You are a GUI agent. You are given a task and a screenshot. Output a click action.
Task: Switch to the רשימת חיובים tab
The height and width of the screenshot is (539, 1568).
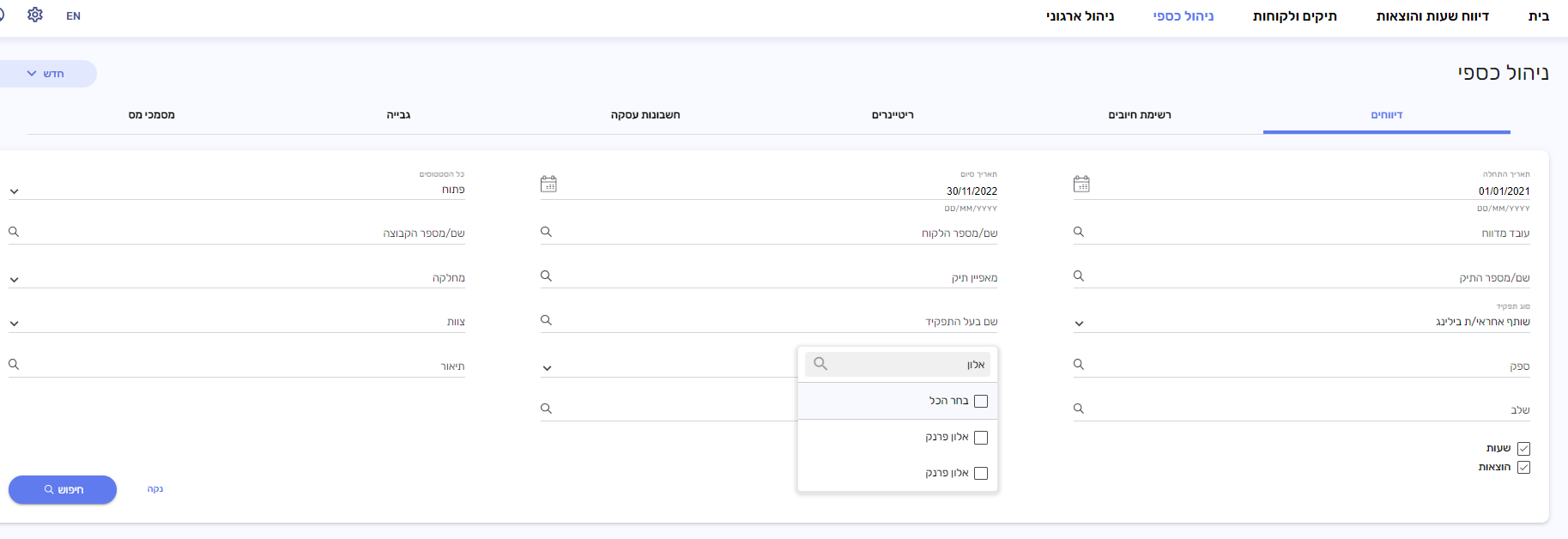pos(1139,115)
